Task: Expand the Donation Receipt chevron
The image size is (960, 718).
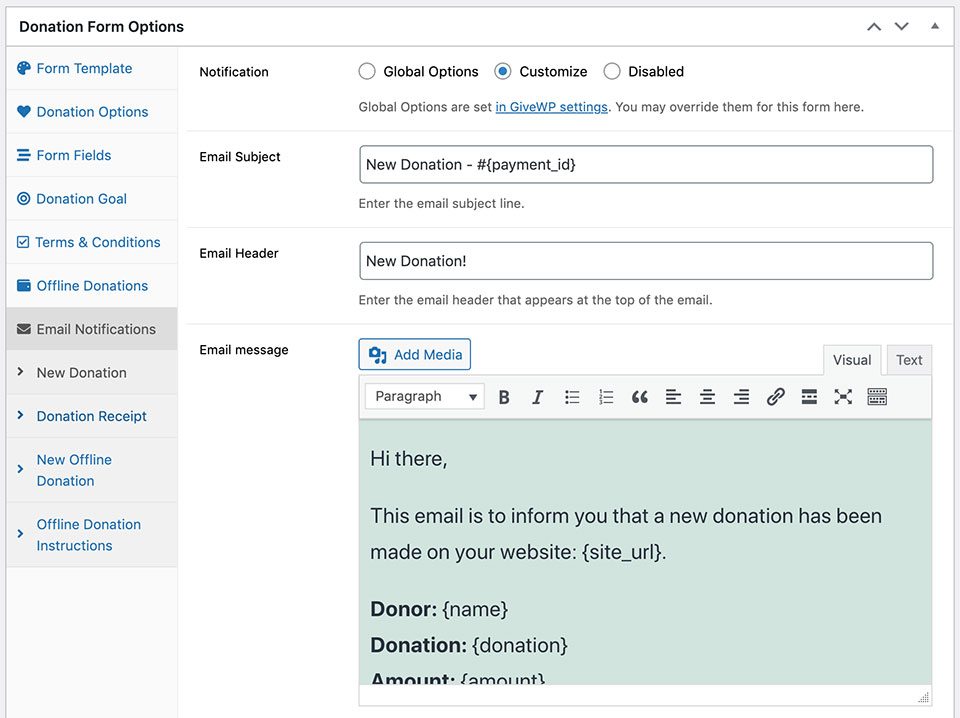Action: point(20,415)
